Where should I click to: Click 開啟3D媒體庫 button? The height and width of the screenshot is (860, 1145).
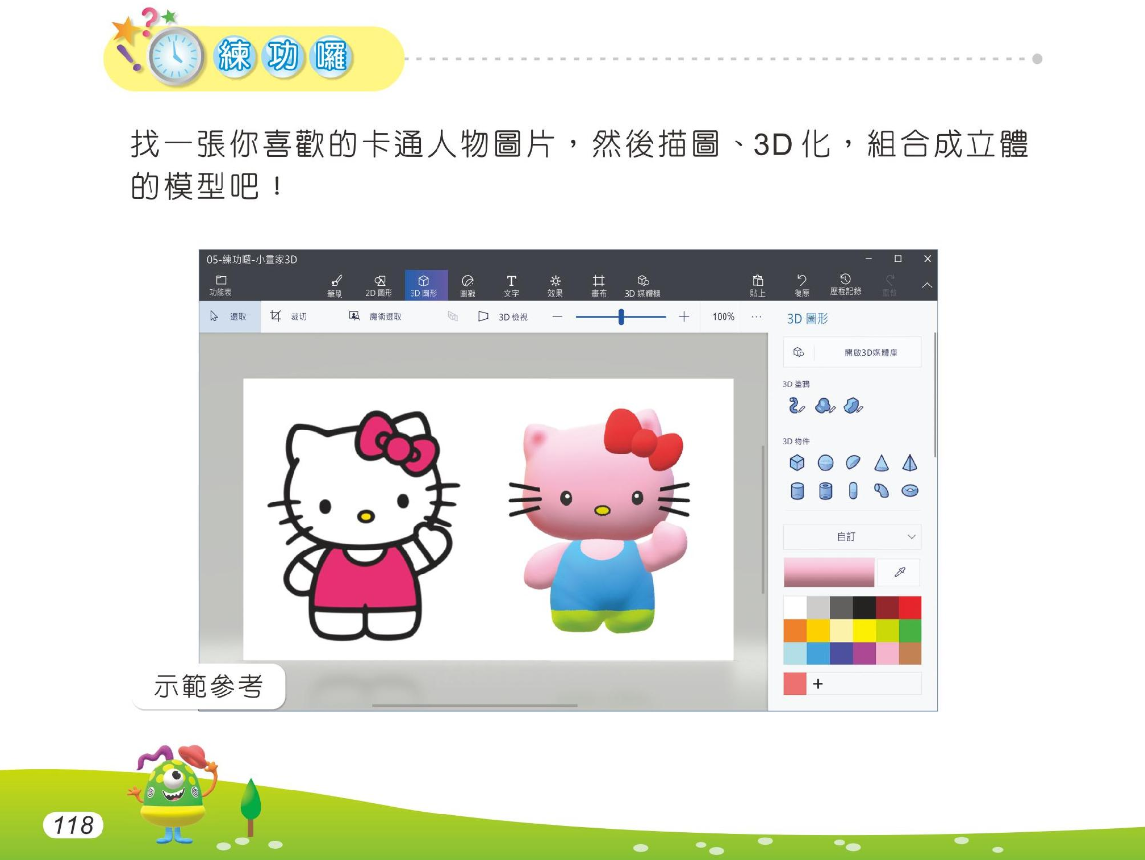coord(852,352)
